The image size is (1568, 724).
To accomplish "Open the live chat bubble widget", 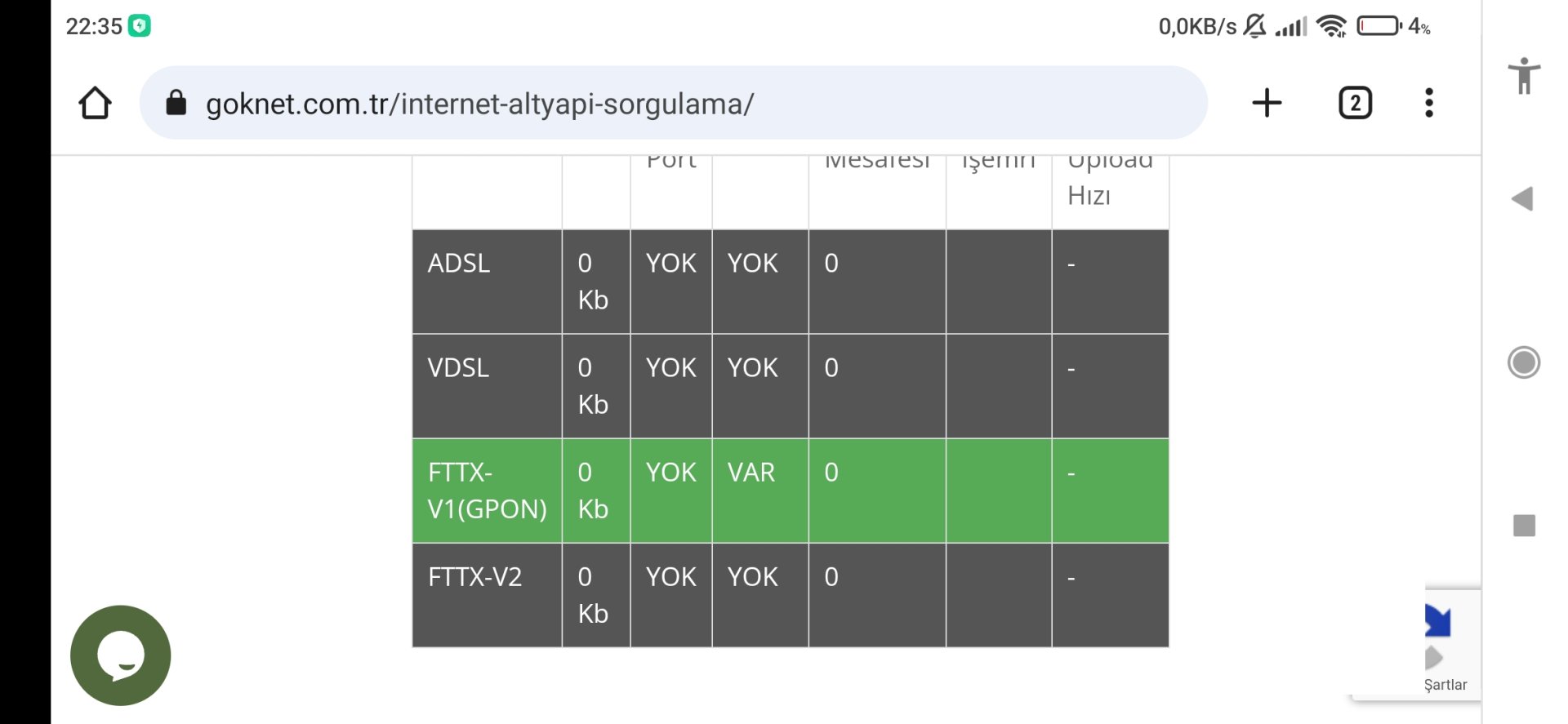I will click(121, 655).
